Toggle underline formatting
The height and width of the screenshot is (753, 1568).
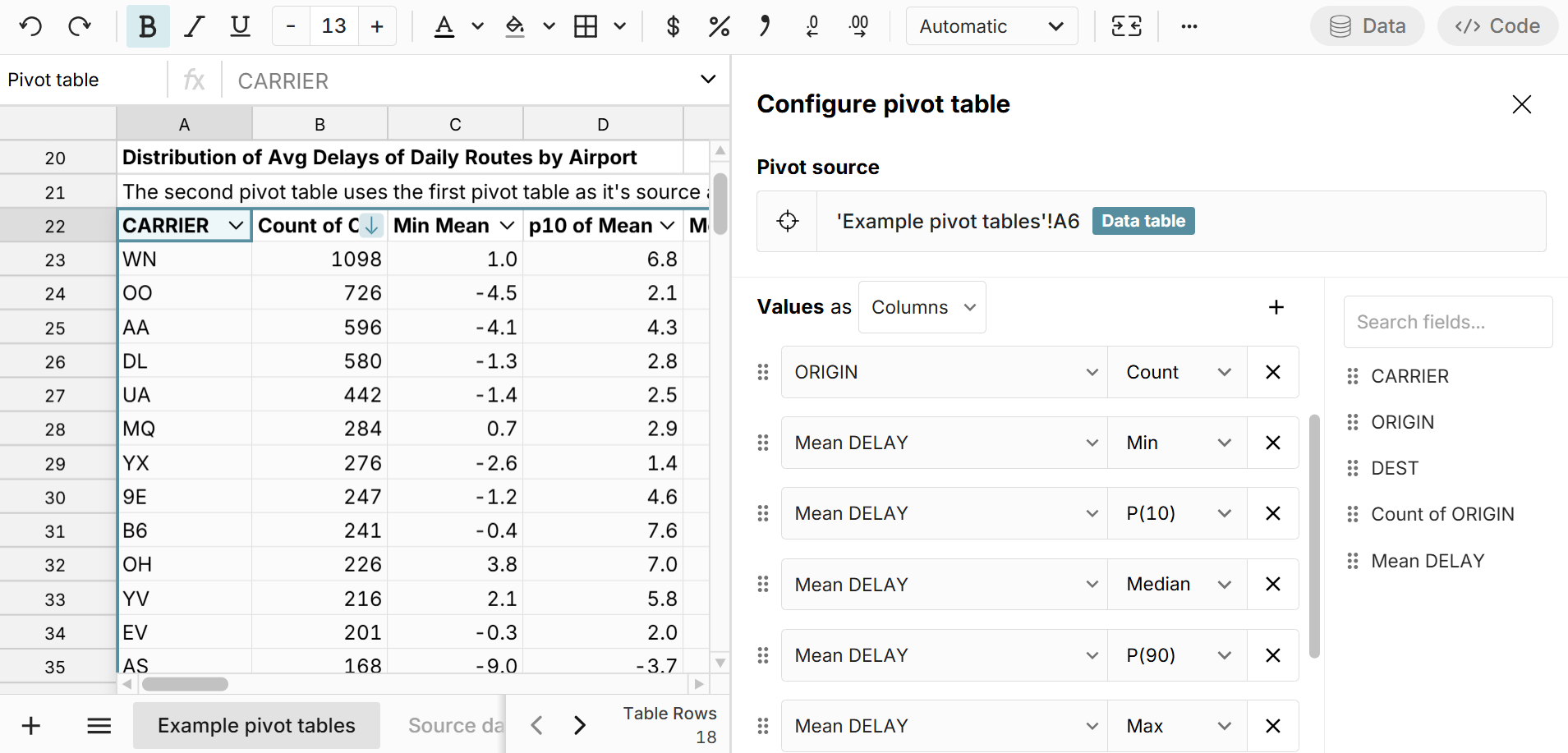coord(240,26)
